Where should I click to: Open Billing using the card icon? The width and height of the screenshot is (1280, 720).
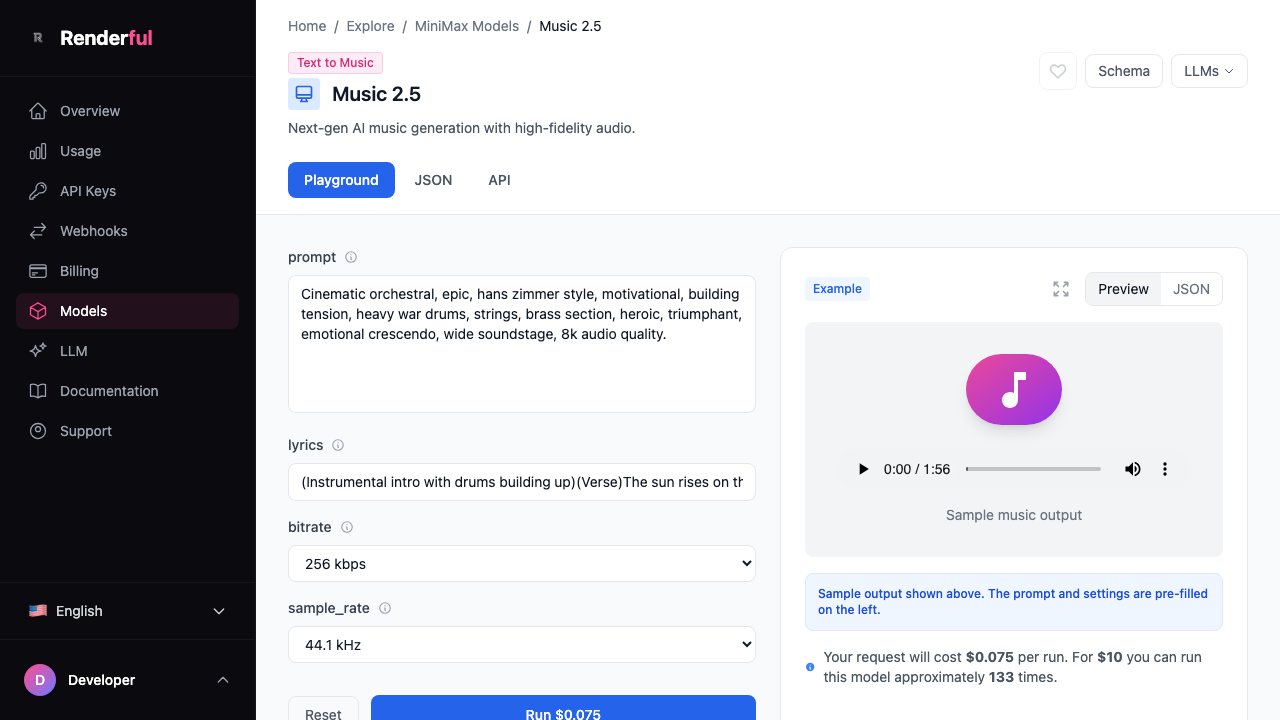[37, 271]
